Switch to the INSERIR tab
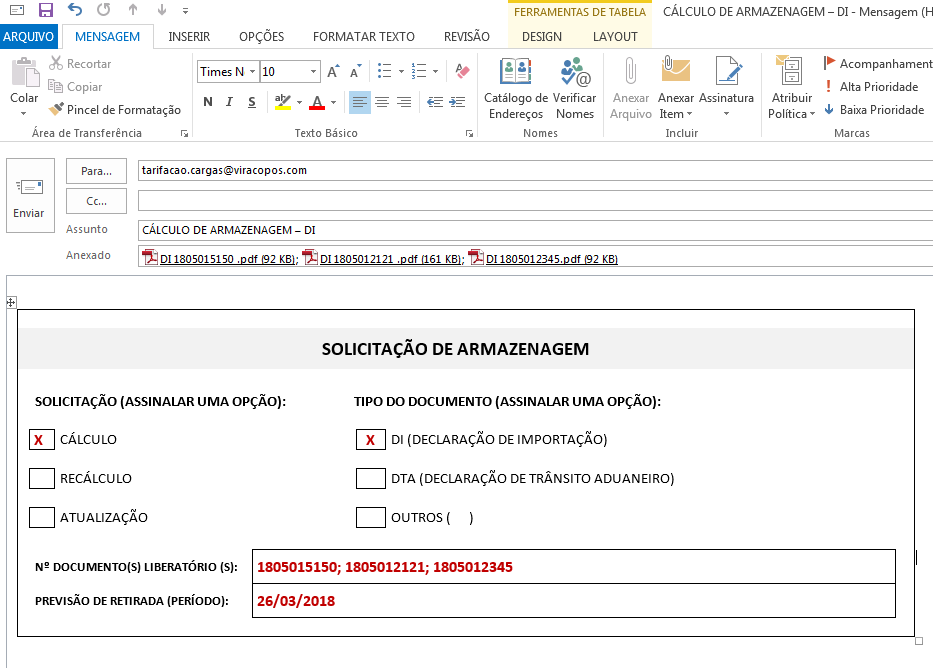The image size is (933, 668). [189, 36]
